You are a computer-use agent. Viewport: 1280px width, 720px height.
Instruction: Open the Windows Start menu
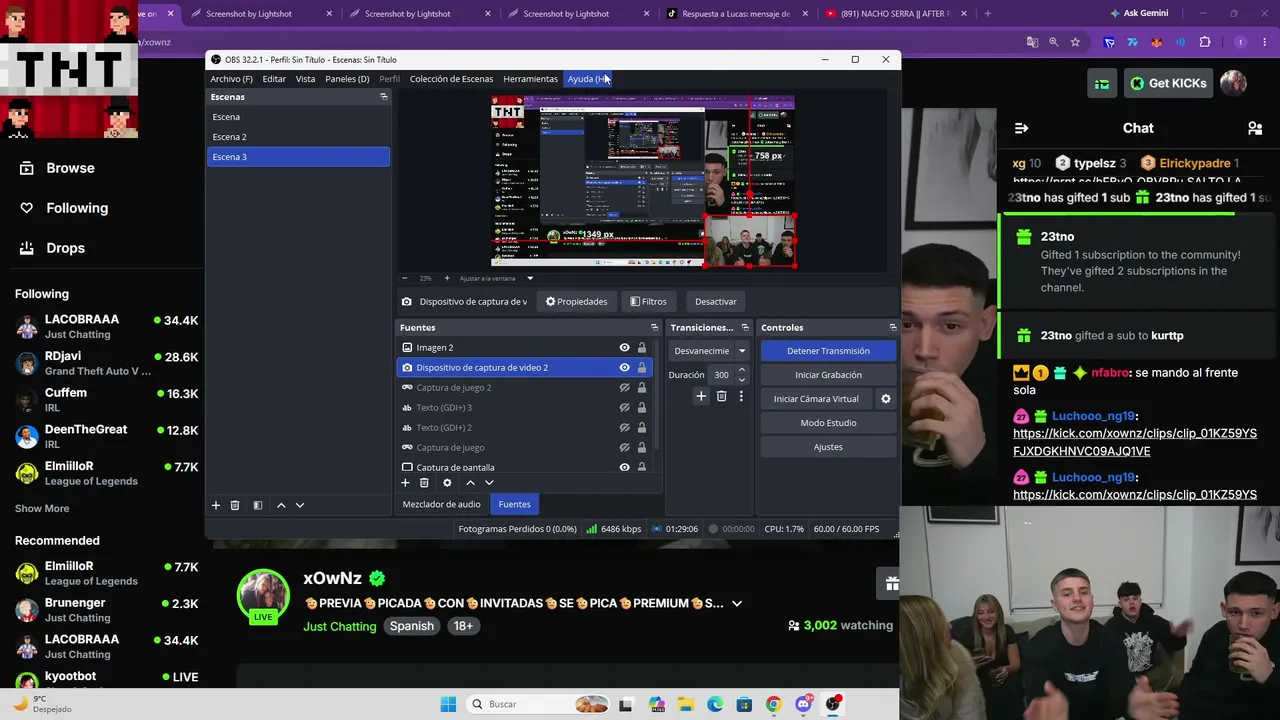[x=448, y=704]
